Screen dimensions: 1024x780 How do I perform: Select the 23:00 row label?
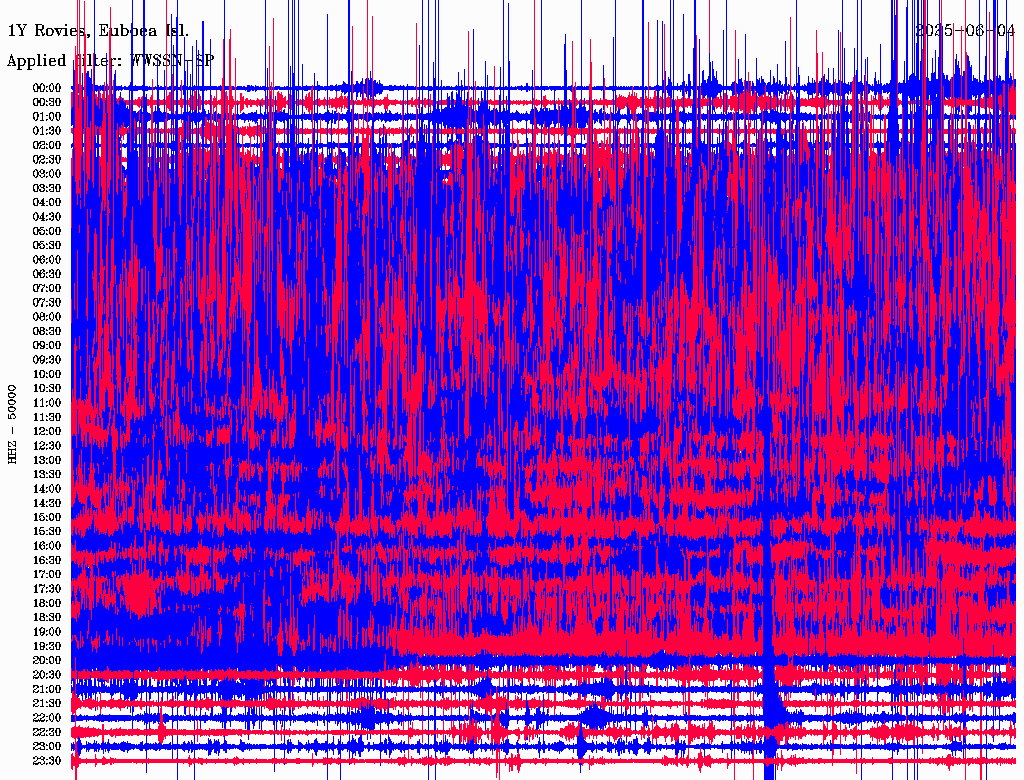tap(48, 746)
